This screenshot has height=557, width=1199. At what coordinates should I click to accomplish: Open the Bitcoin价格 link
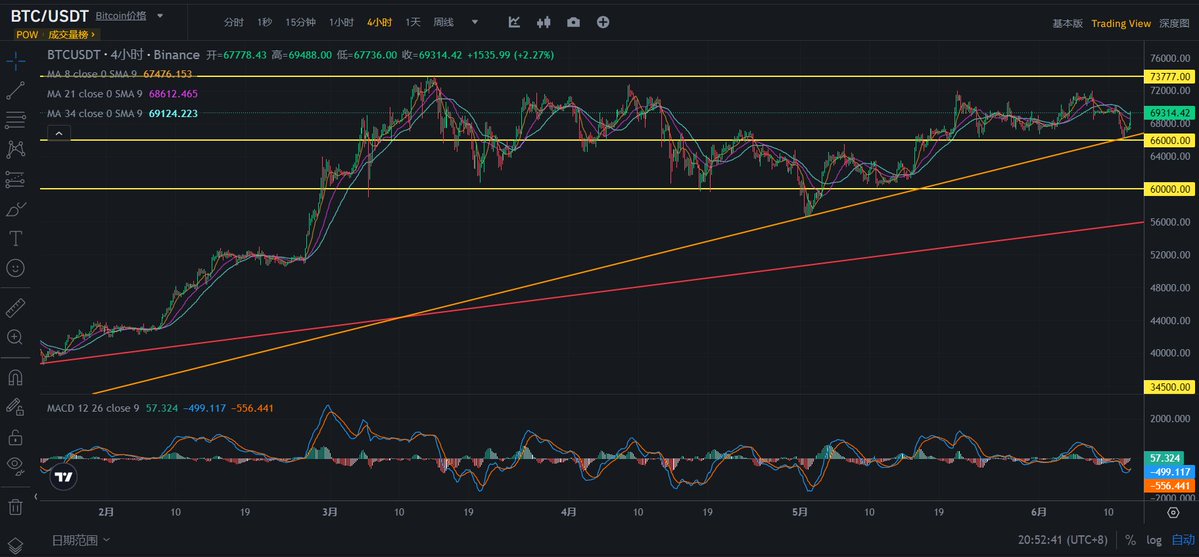pyautogui.click(x=121, y=15)
